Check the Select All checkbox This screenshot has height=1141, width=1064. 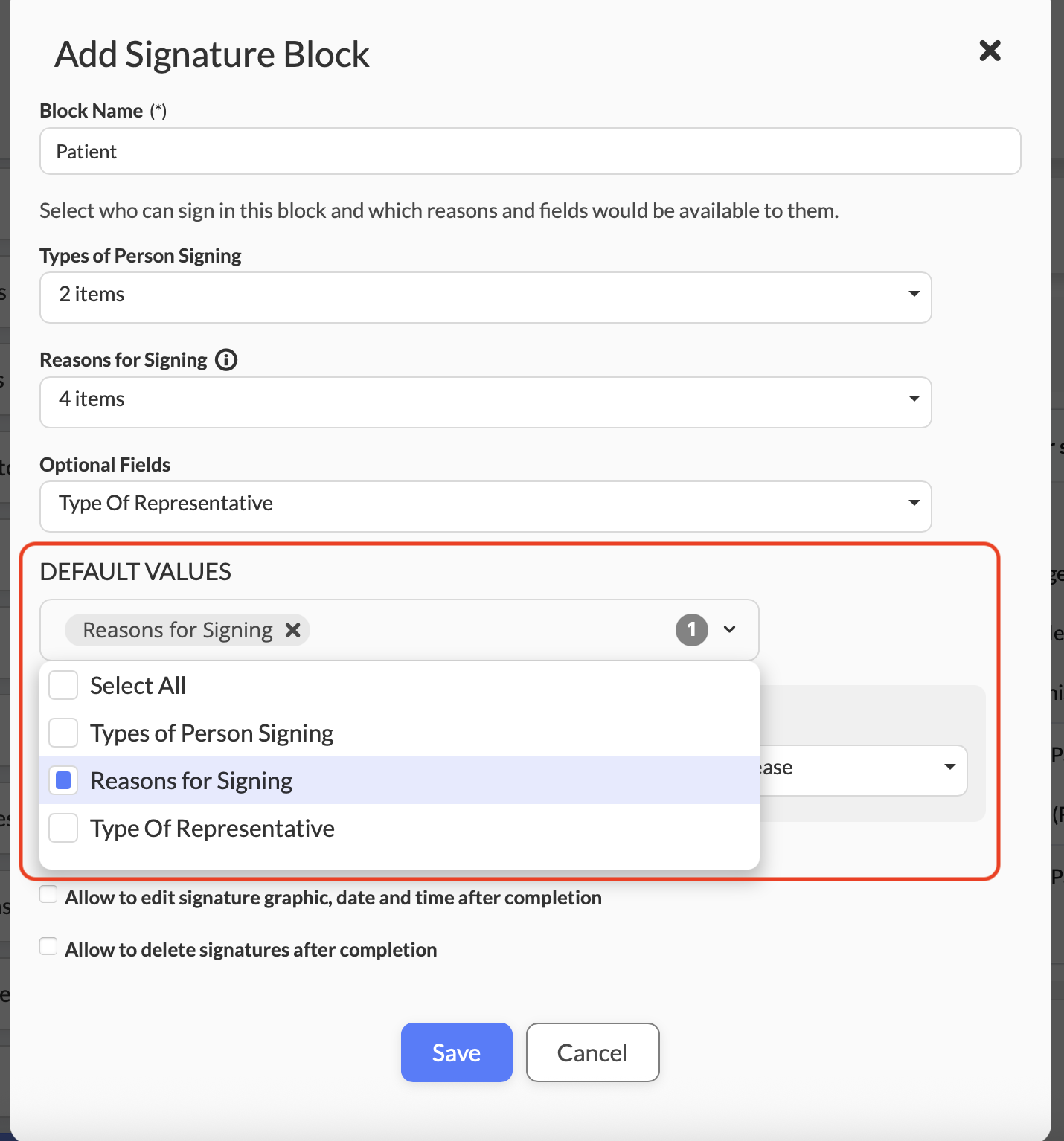tap(64, 685)
